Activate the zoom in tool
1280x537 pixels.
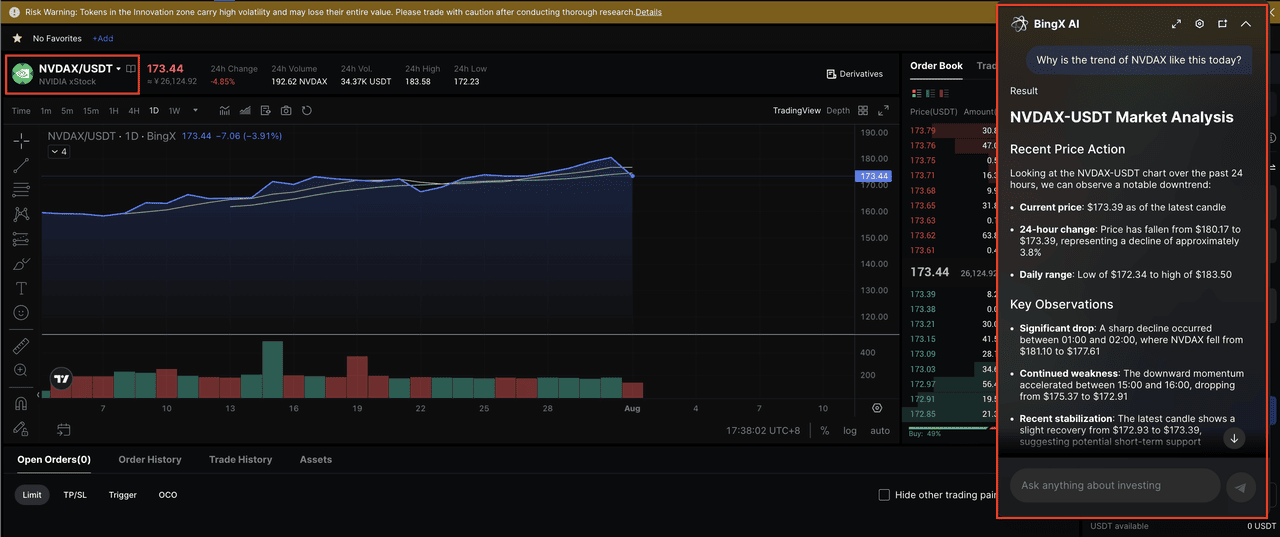point(21,370)
